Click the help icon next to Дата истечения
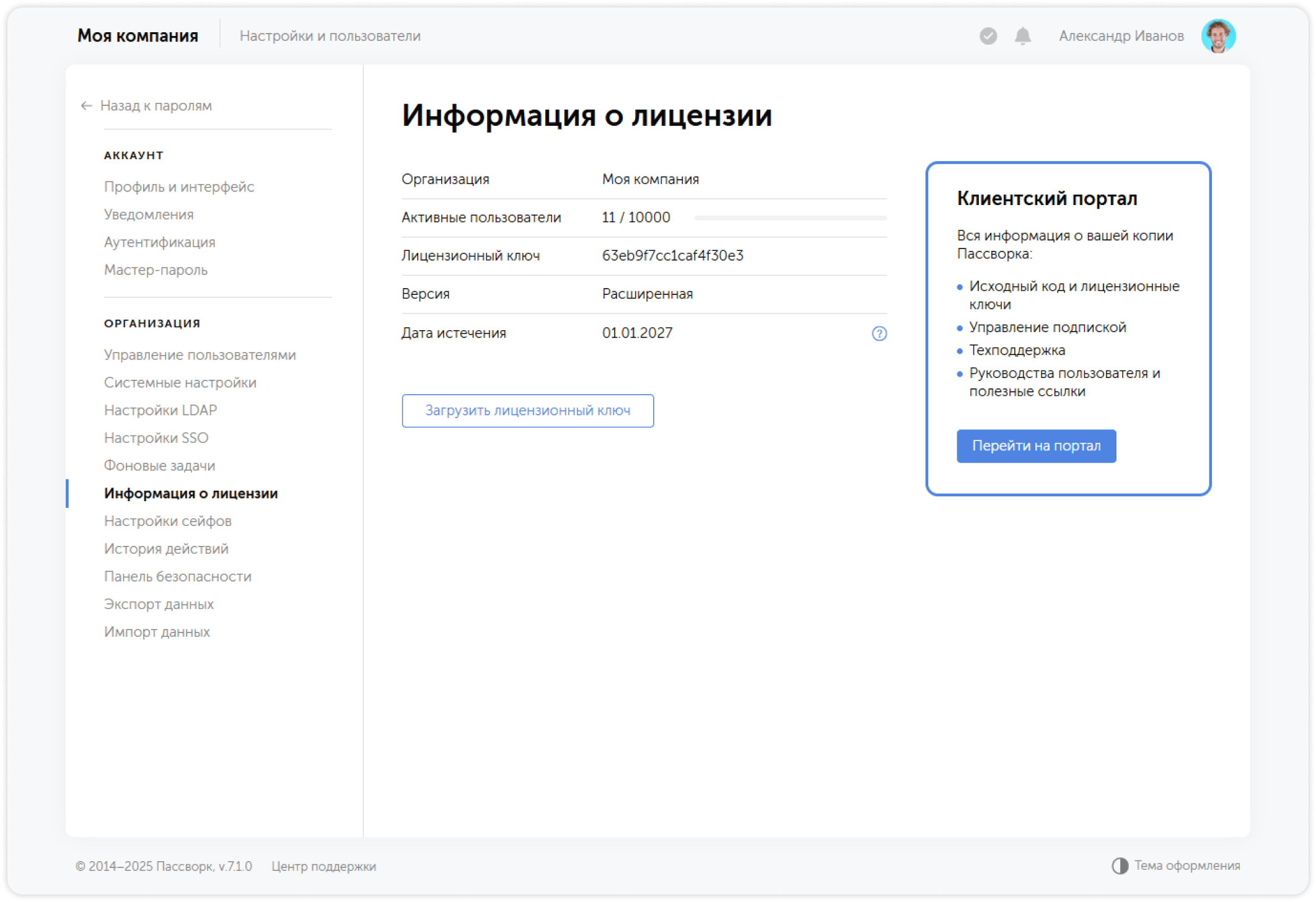This screenshot has width=1316, height=902. 879,335
